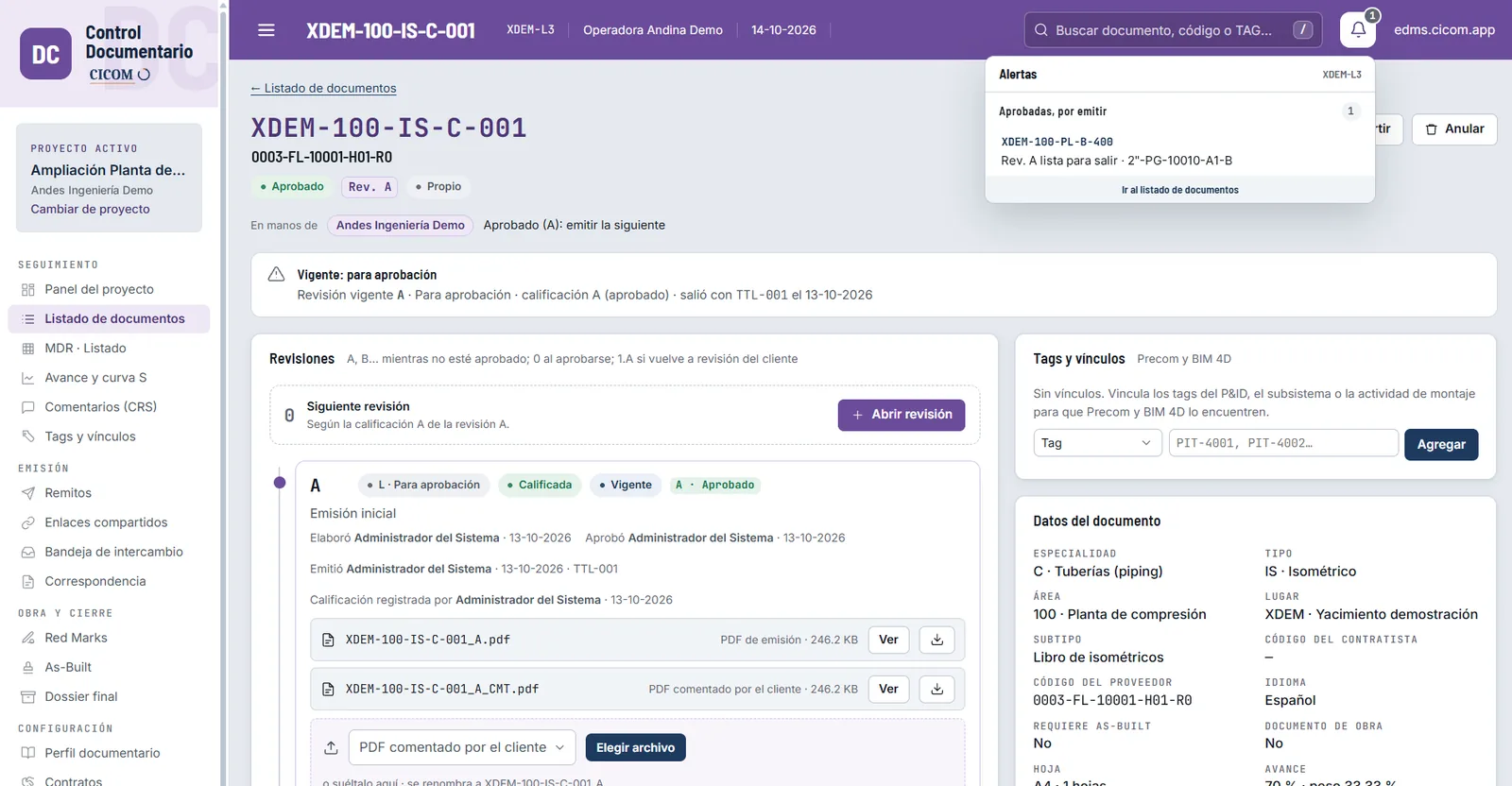Click L · Para aprobación chip
The height and width of the screenshot is (786, 1512).
click(x=423, y=485)
